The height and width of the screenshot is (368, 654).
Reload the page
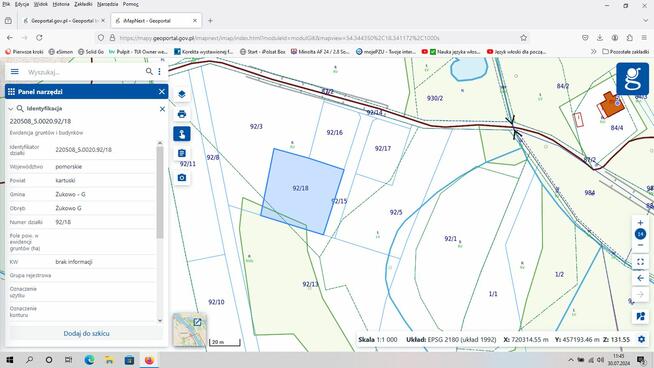39,38
